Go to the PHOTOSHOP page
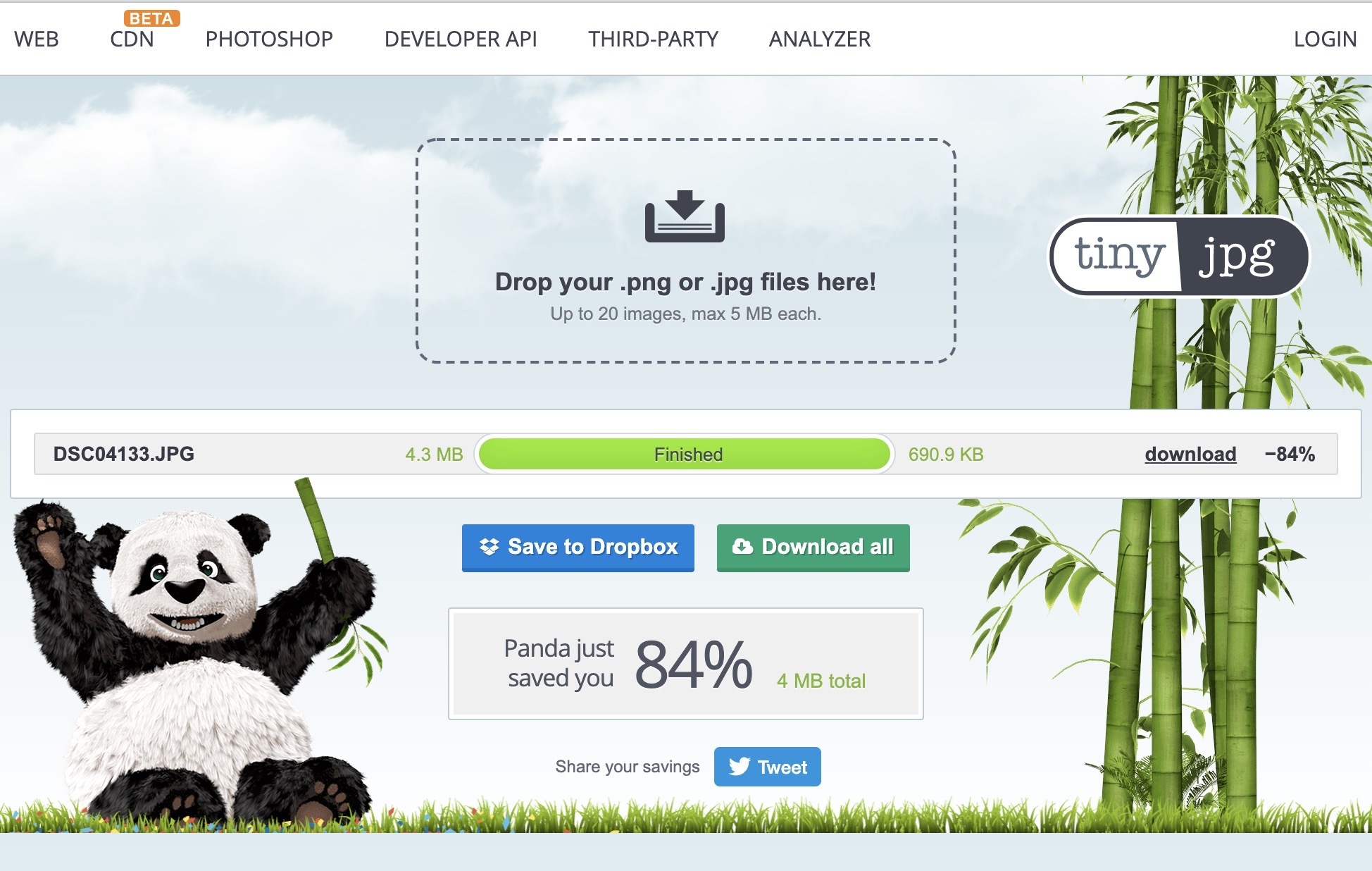The height and width of the screenshot is (871, 1372). [x=269, y=39]
